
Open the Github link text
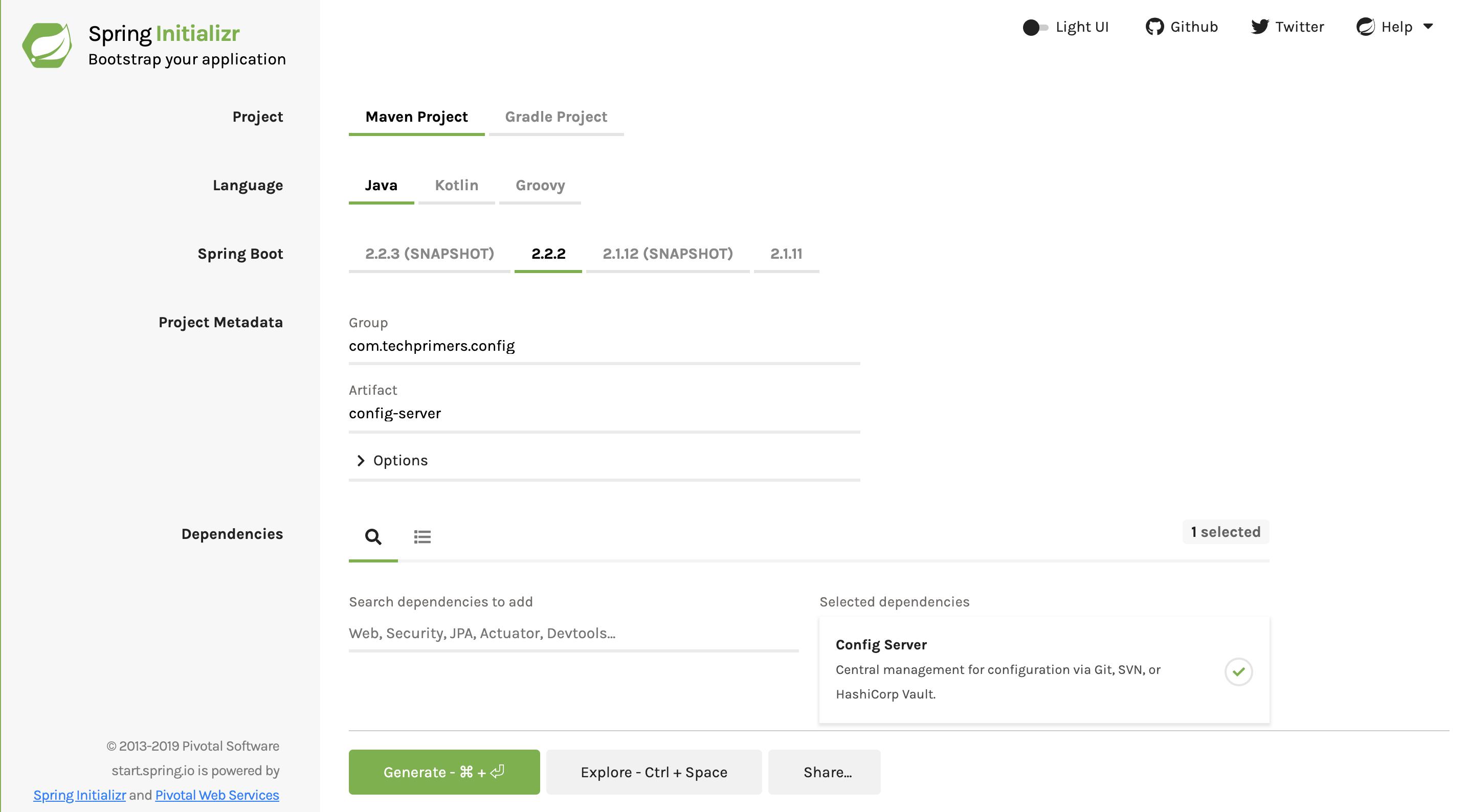[1194, 27]
